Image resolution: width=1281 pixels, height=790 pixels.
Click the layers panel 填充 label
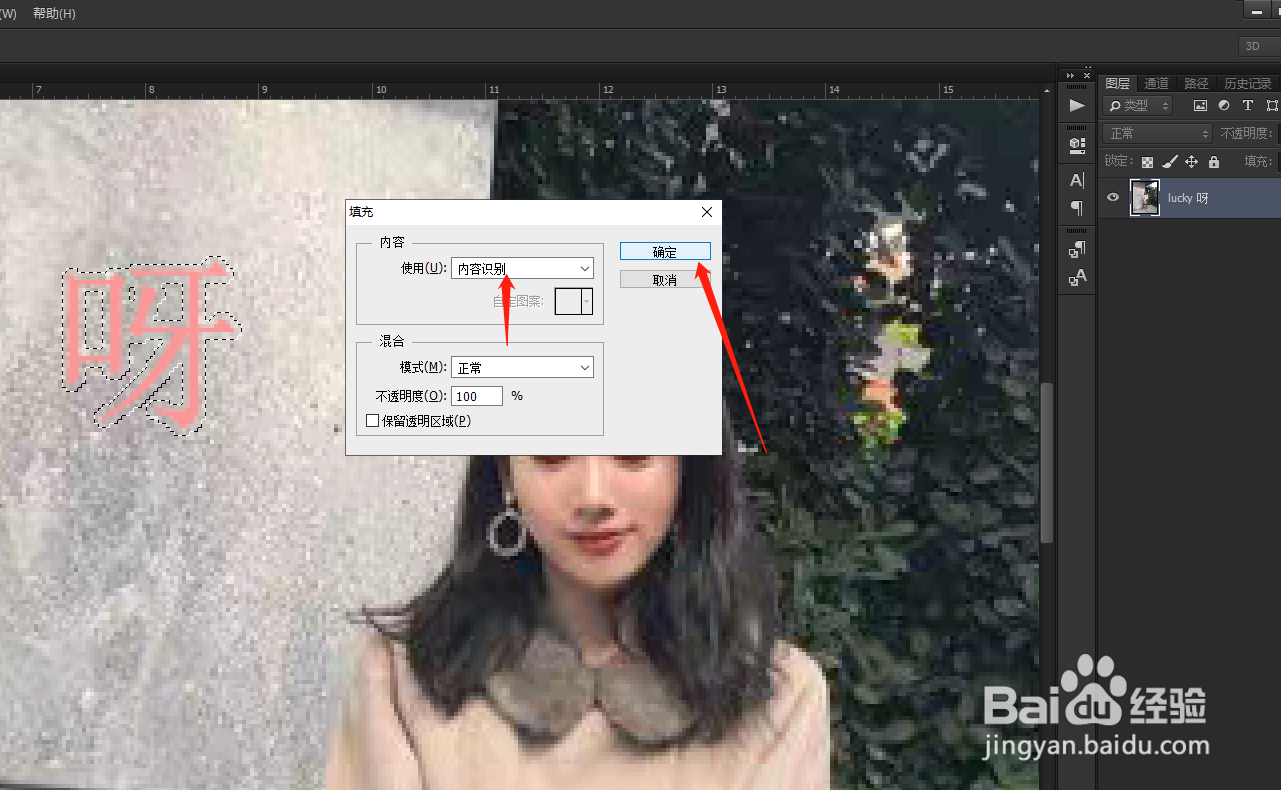1258,161
